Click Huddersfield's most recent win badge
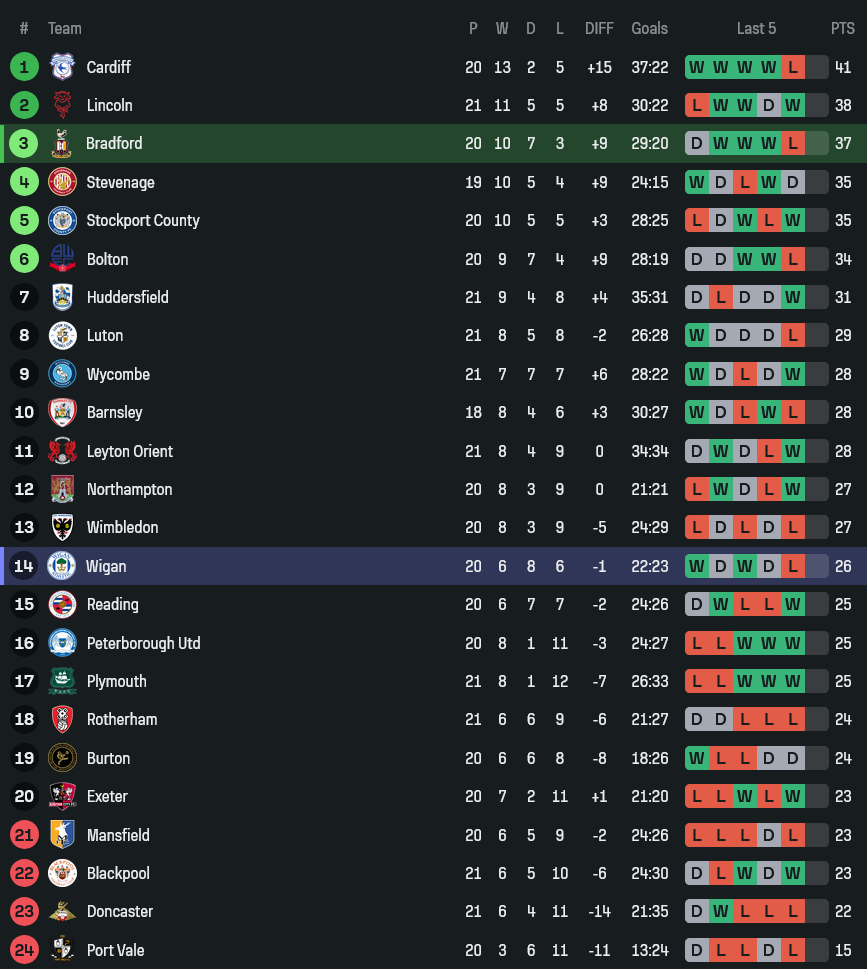 pos(793,297)
